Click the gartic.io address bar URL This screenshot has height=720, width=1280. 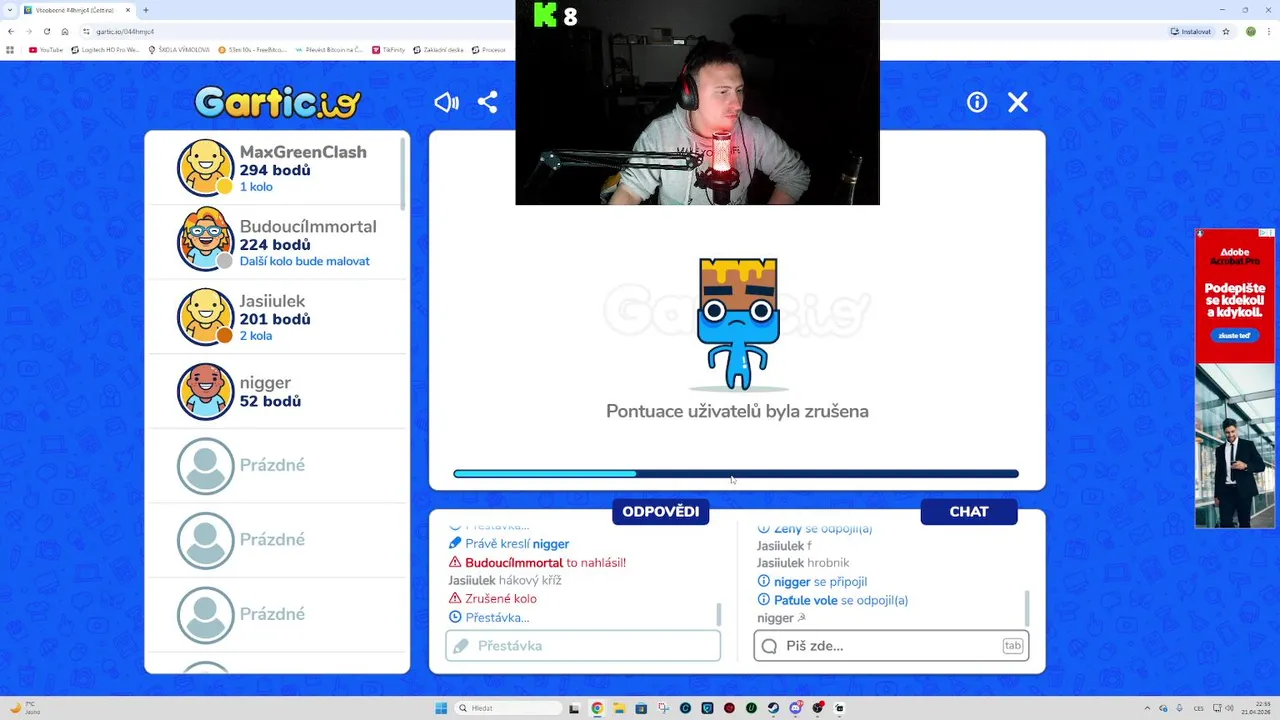pos(126,32)
